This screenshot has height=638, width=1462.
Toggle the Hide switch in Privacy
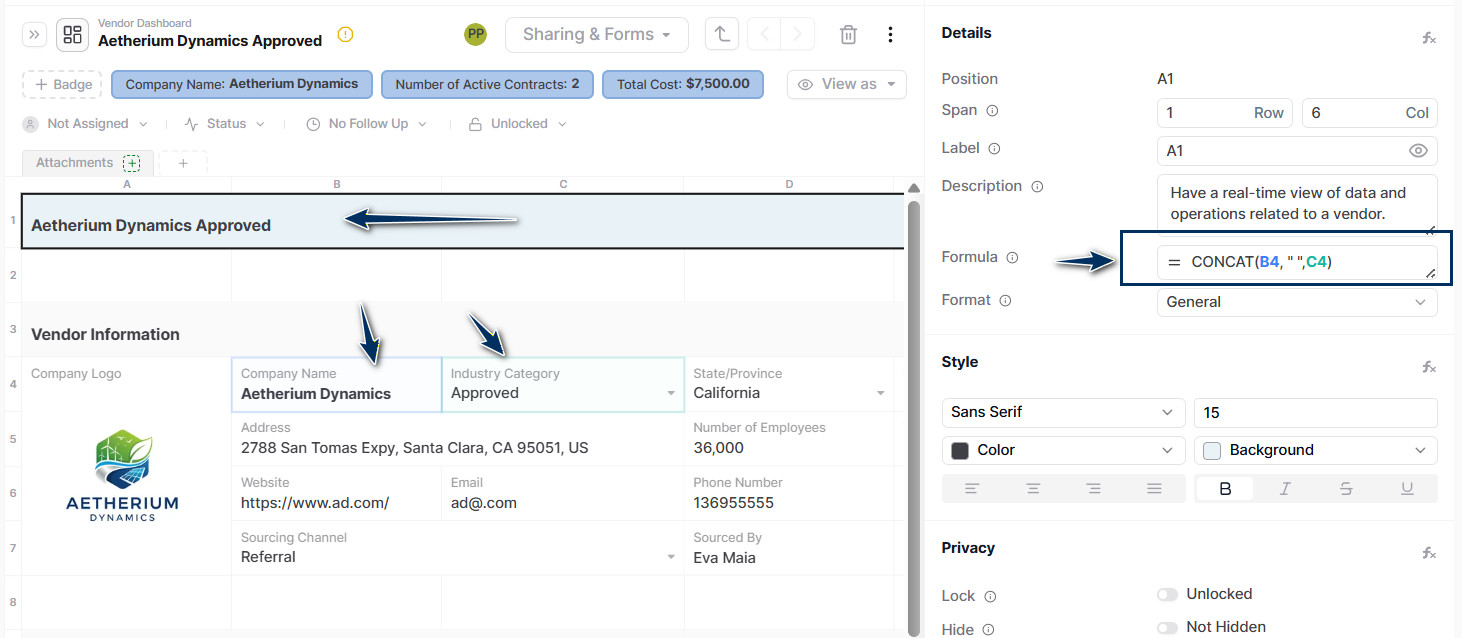1167,628
